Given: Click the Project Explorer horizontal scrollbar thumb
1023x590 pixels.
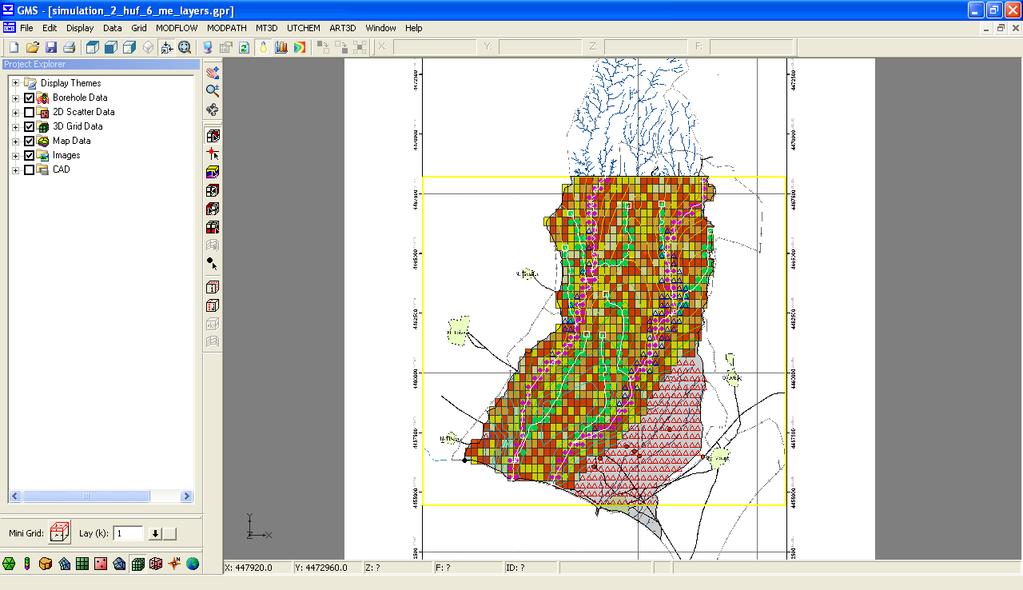Looking at the screenshot, I should (86, 497).
